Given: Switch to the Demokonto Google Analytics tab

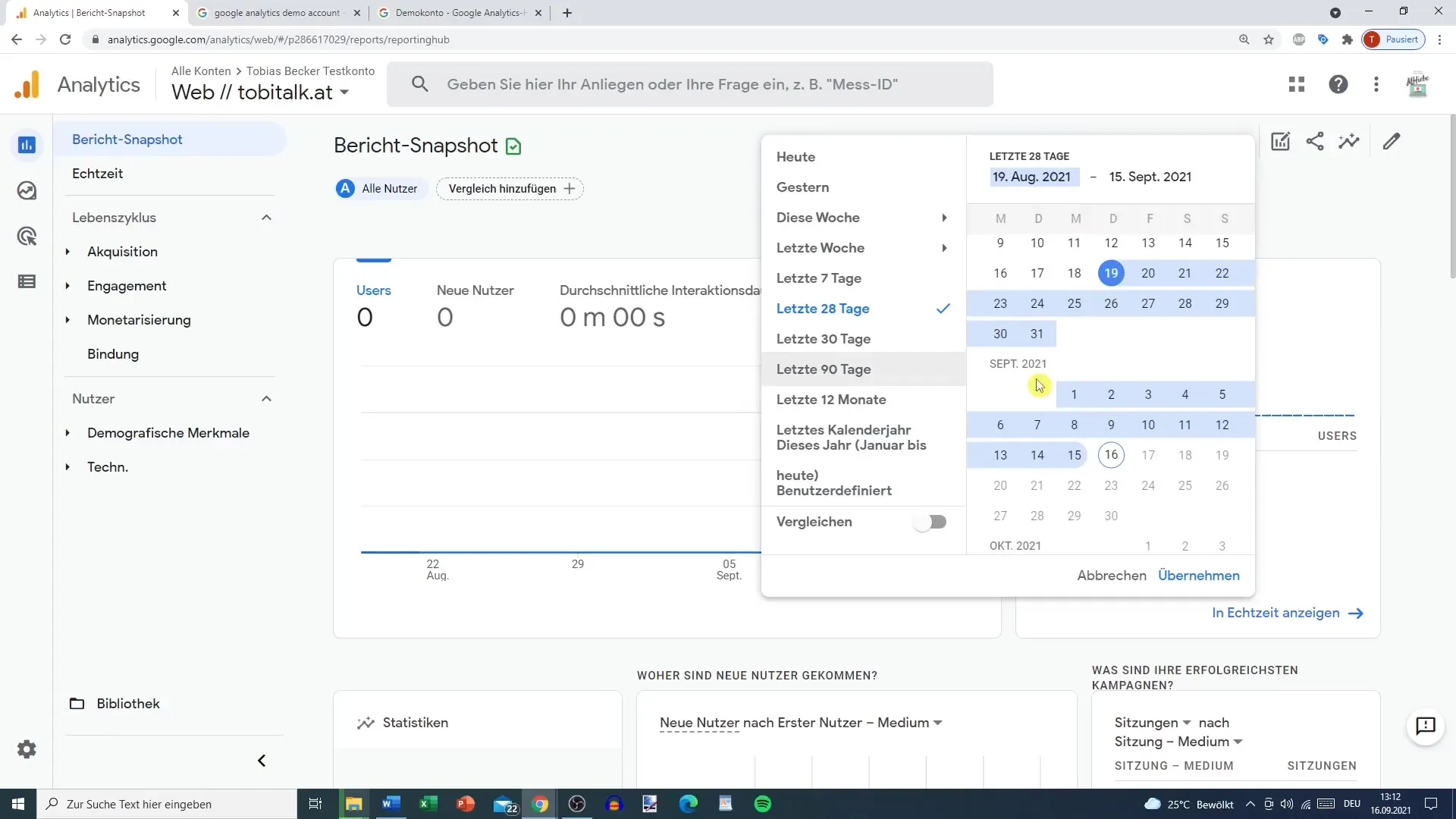Looking at the screenshot, I should [460, 13].
